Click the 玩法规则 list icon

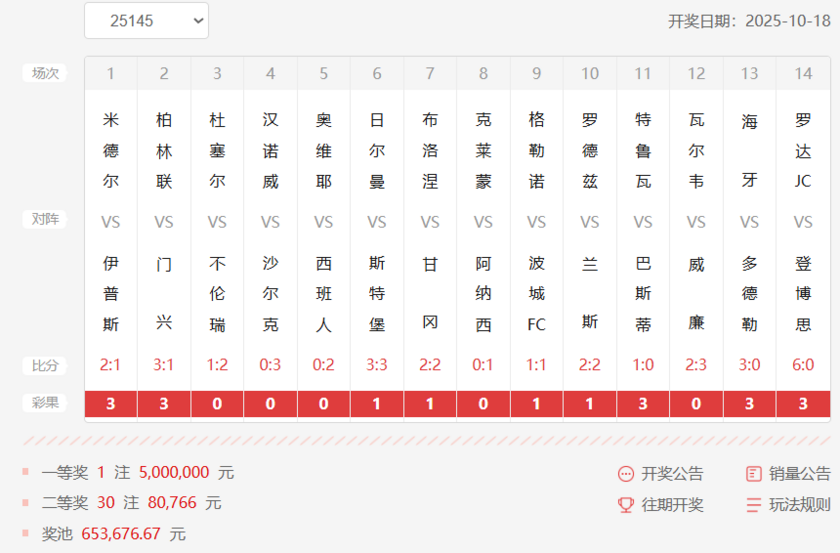[754, 505]
